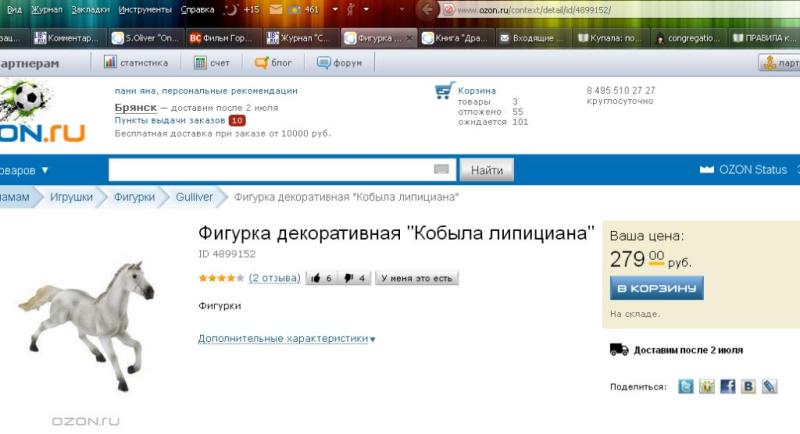Image resolution: width=800 pixels, height=434 pixels.
Task: Share product on Facebook
Action: pyautogui.click(x=727, y=386)
